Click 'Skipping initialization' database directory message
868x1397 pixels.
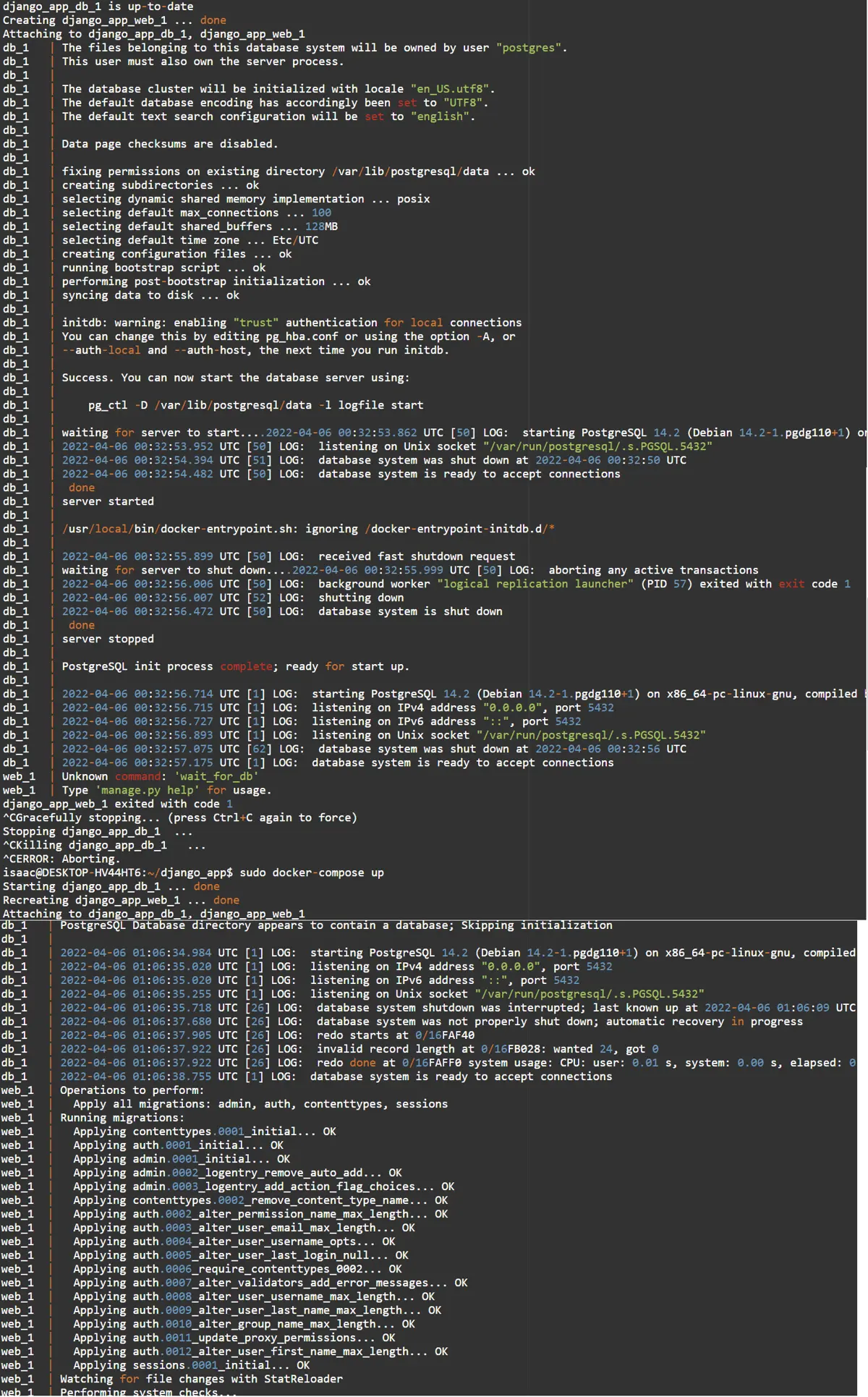(x=336, y=925)
